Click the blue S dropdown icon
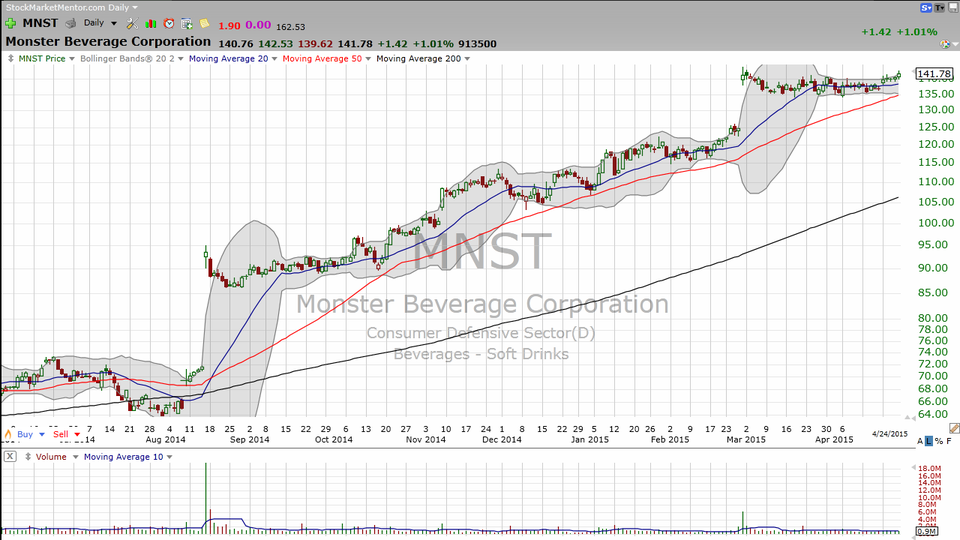The width and height of the screenshot is (960, 540). click(x=926, y=8)
